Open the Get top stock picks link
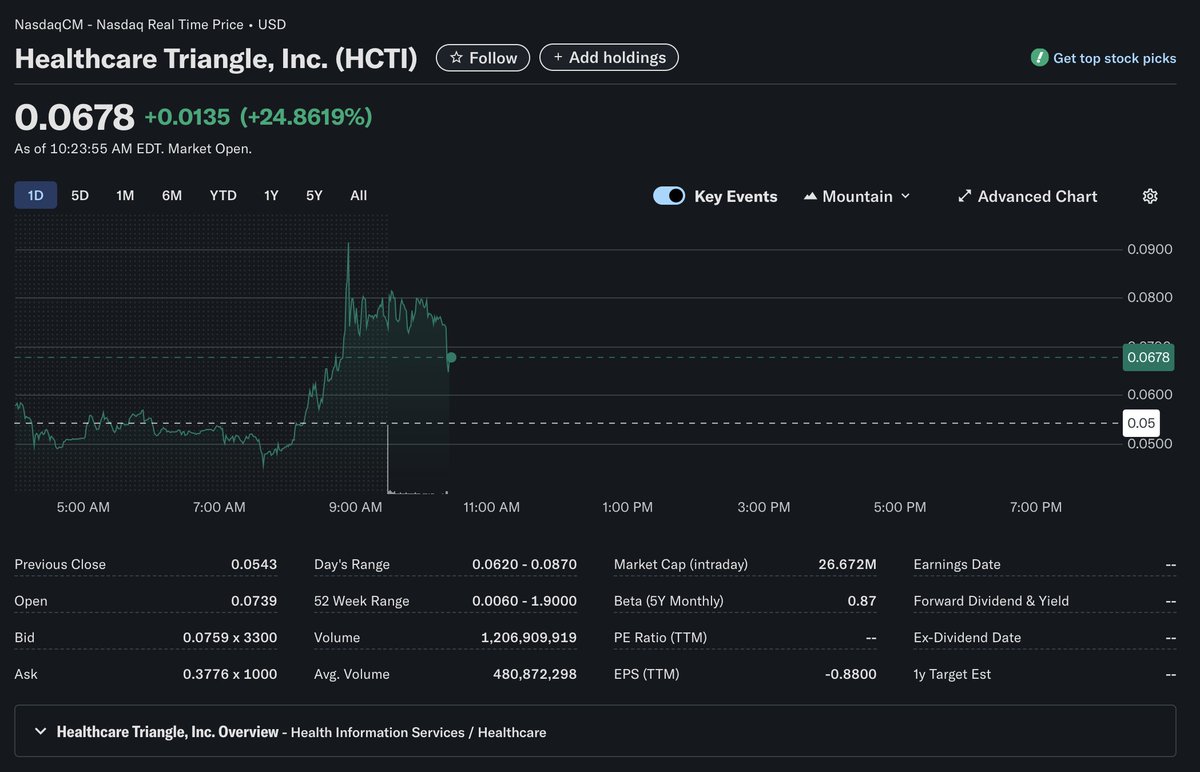The image size is (1200, 772). point(1115,58)
